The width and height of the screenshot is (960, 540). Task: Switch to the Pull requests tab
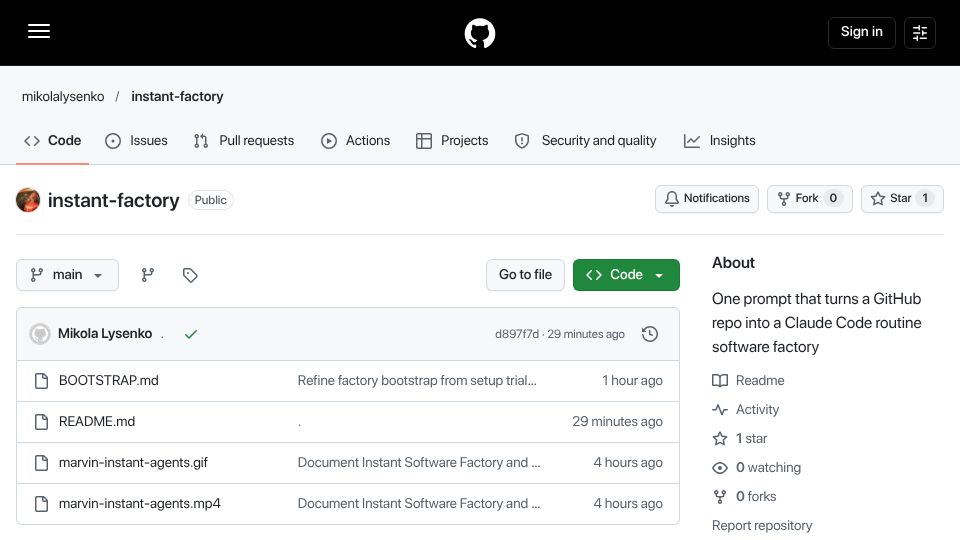244,141
